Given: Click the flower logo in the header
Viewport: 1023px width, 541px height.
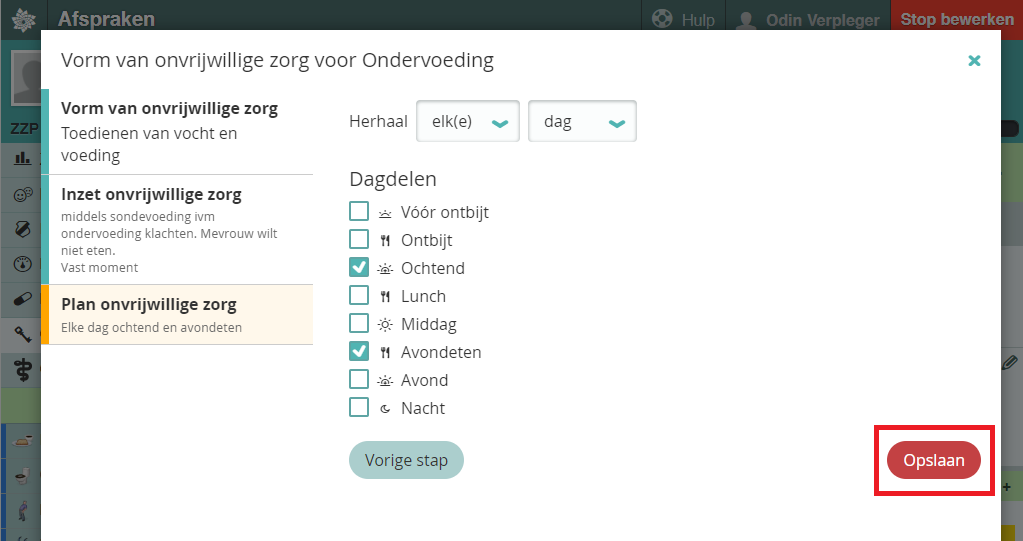Looking at the screenshot, I should coord(22,19).
